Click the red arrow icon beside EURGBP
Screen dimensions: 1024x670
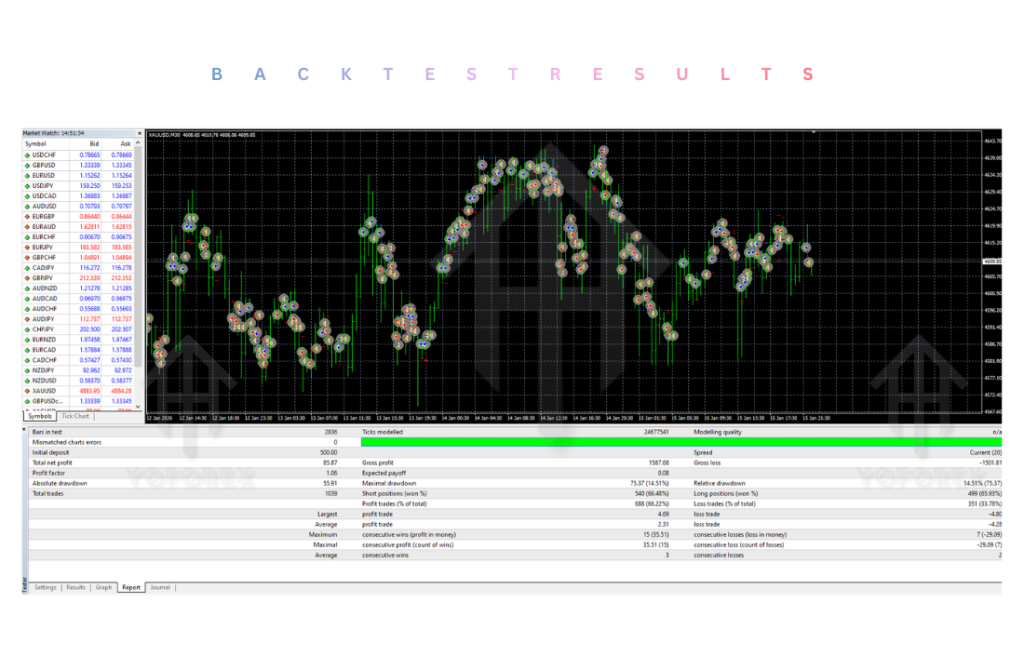[28, 216]
